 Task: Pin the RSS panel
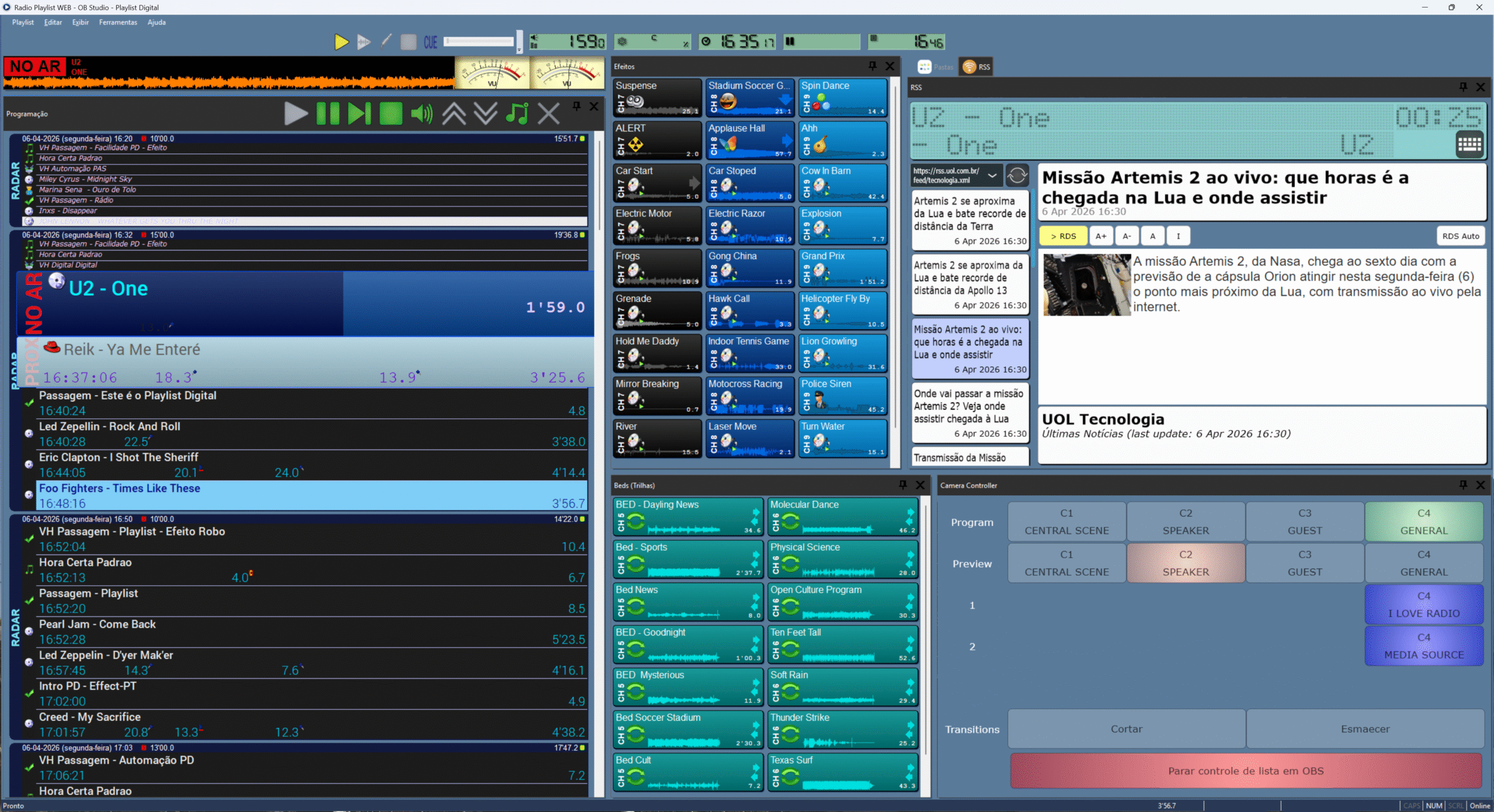tap(1463, 87)
